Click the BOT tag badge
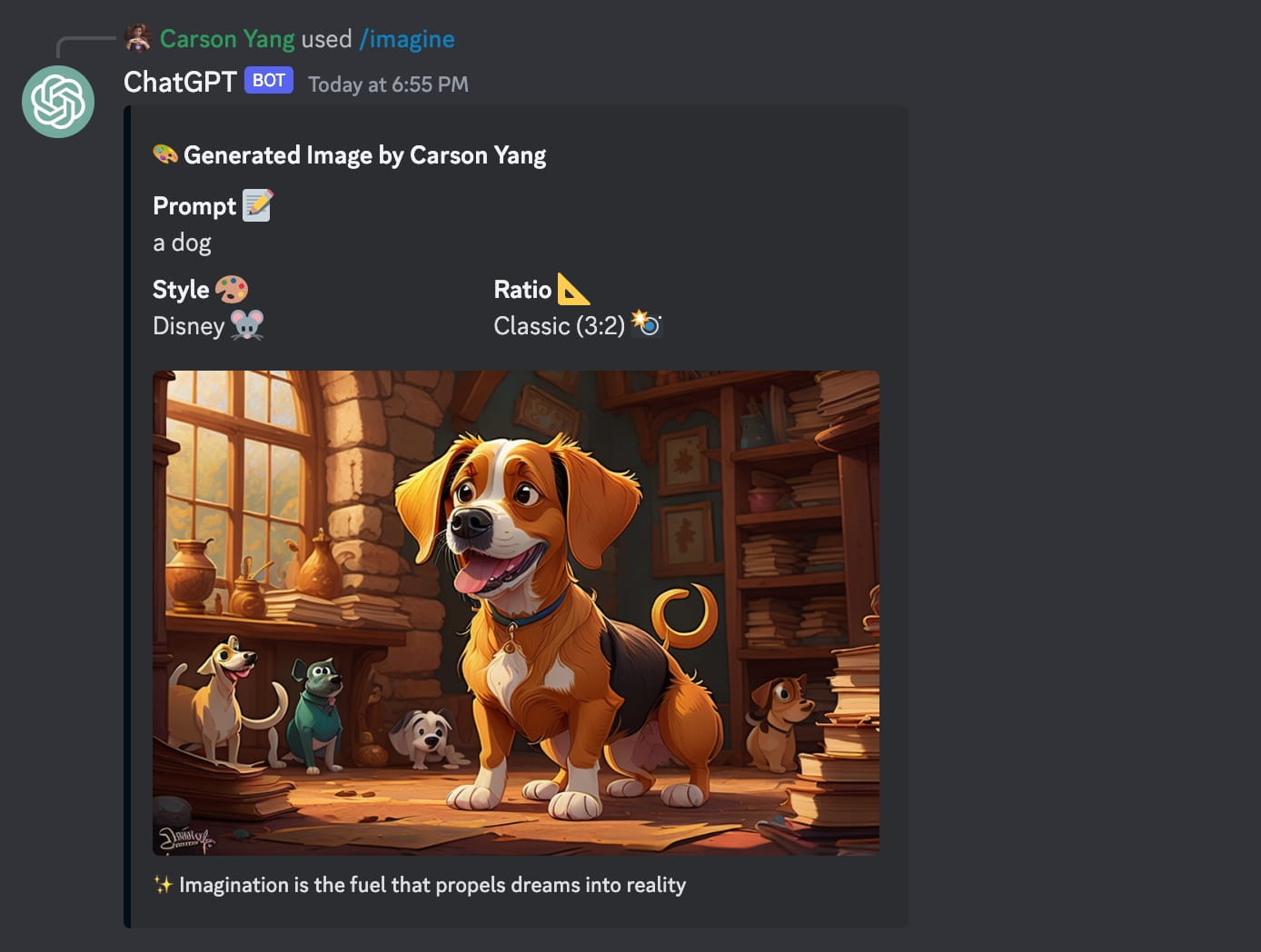The image size is (1261, 952). (269, 81)
